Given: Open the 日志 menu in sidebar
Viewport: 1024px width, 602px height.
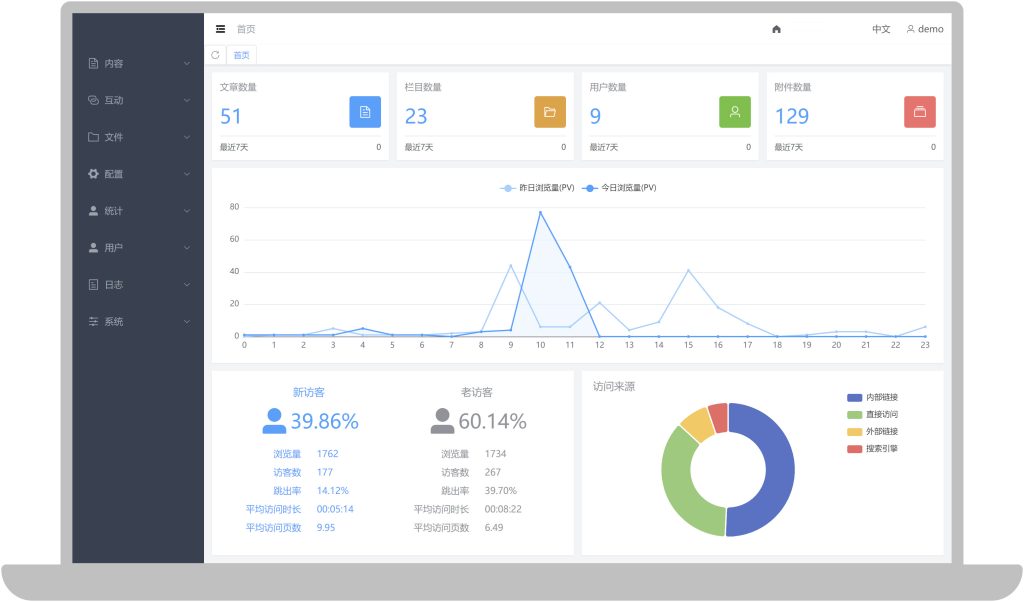Looking at the screenshot, I should (138, 285).
